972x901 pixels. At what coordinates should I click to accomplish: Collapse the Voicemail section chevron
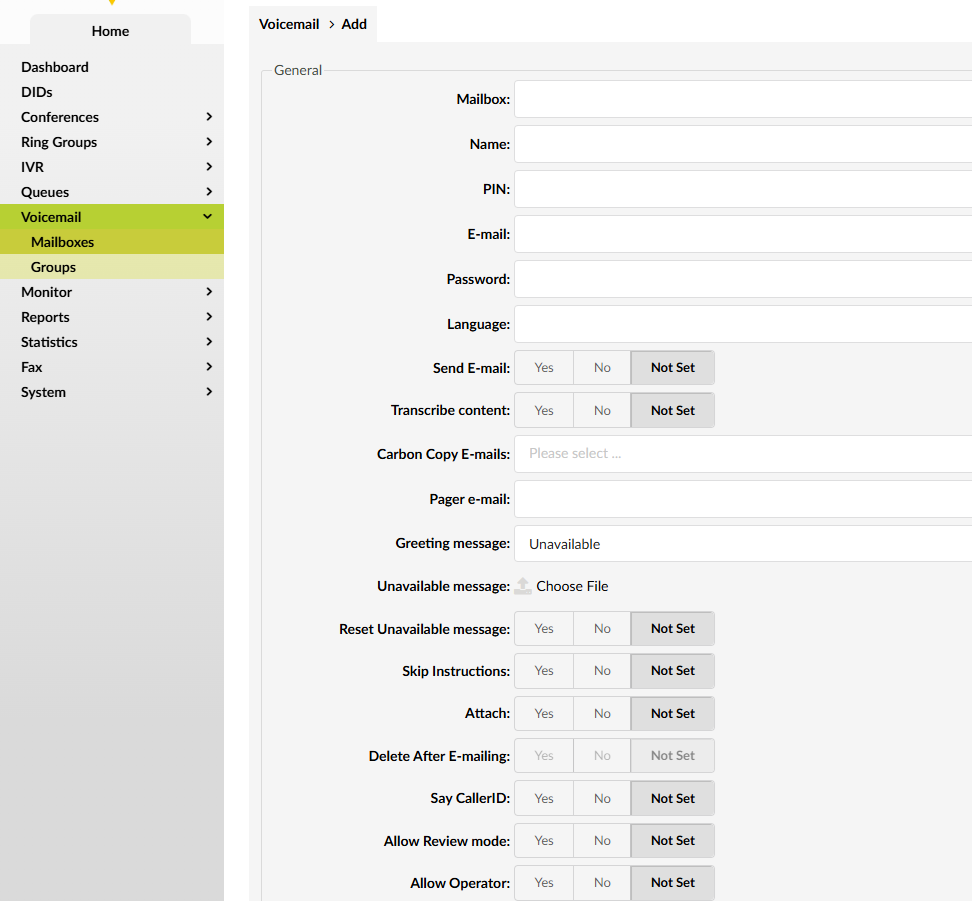pos(208,217)
